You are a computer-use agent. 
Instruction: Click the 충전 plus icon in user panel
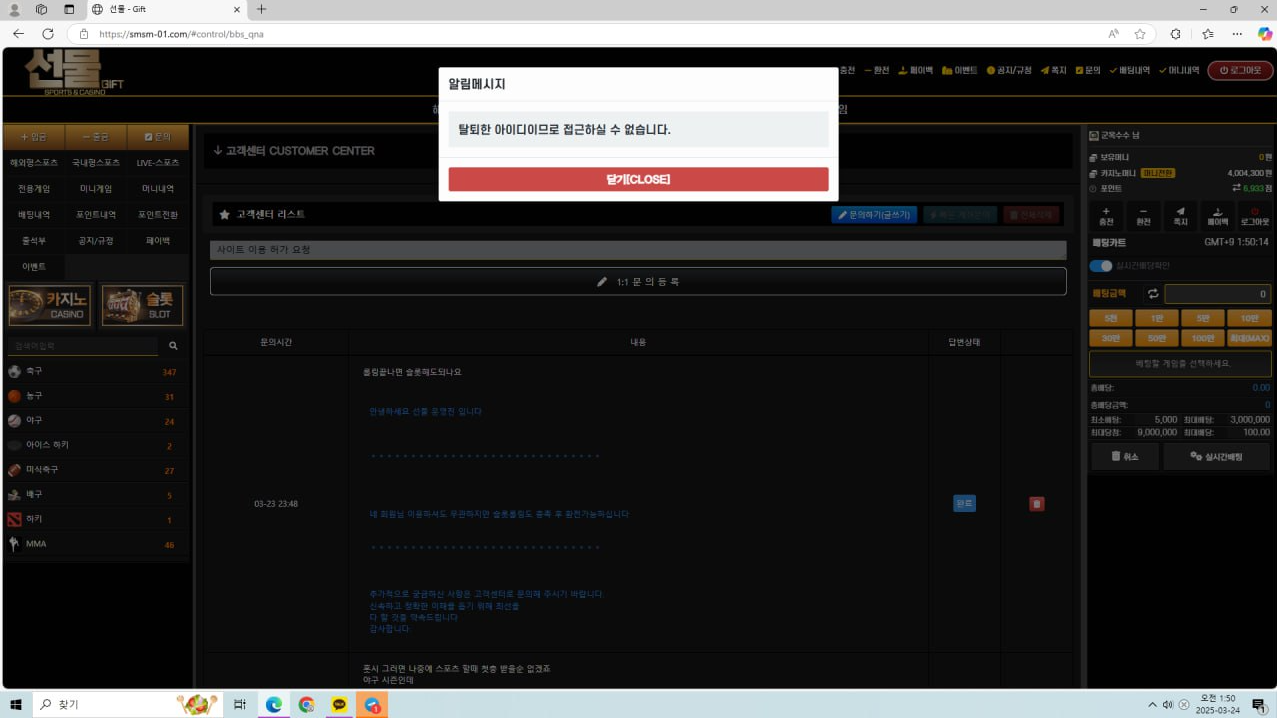pyautogui.click(x=1106, y=216)
